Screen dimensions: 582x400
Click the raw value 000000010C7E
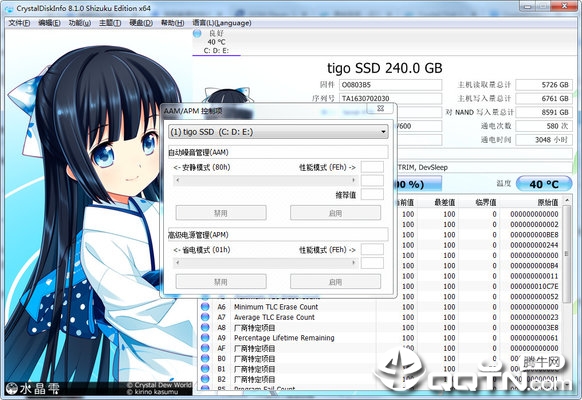534,286
